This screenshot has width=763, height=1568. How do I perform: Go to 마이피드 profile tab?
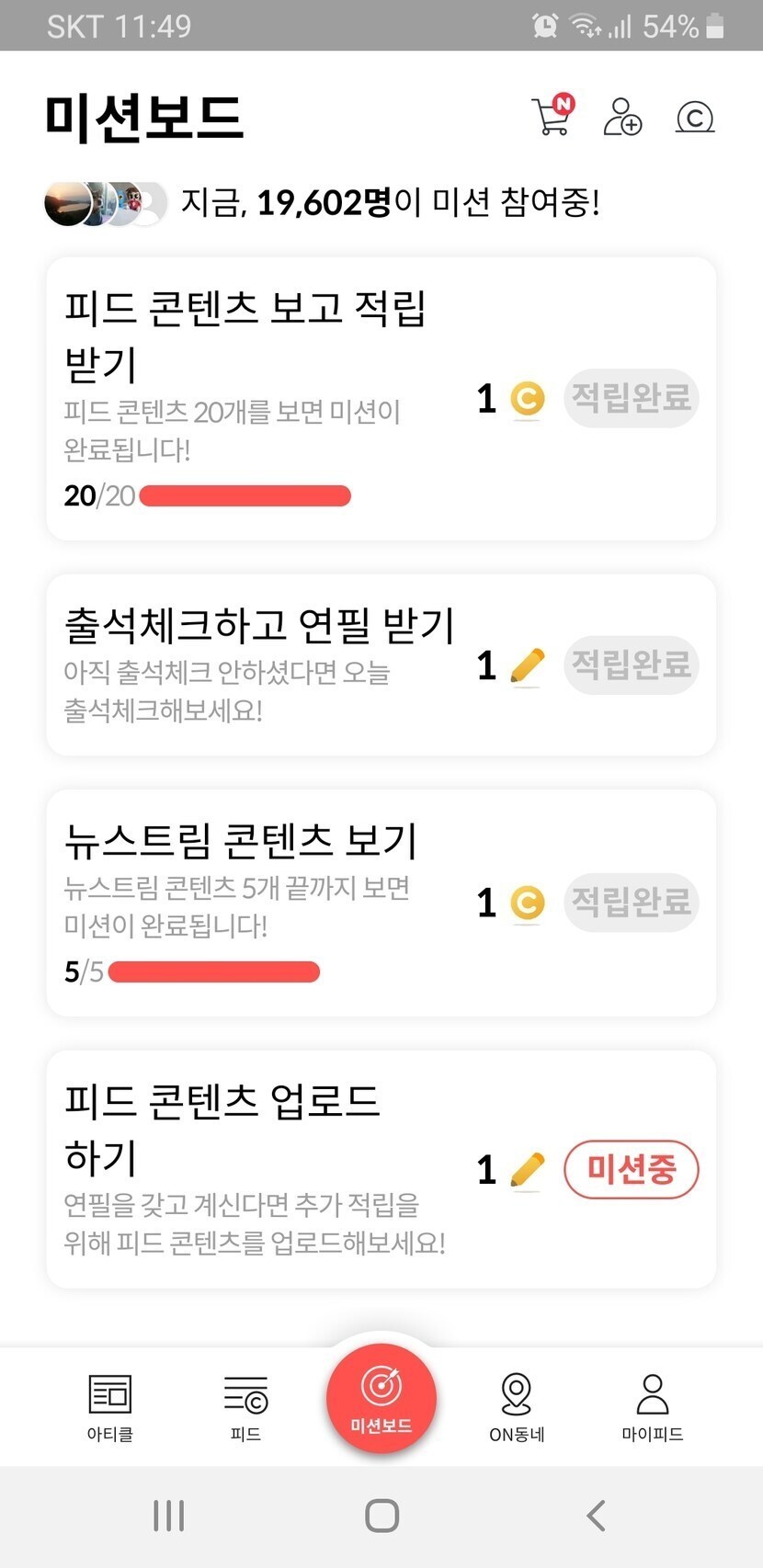652,1406
